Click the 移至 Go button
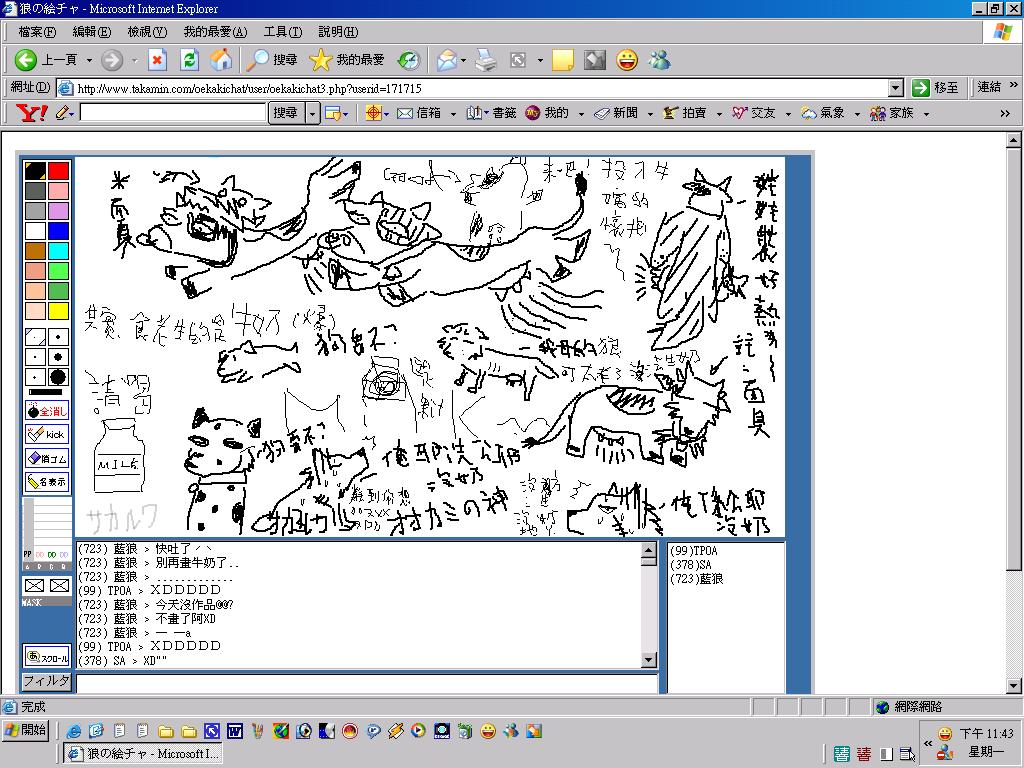 click(x=935, y=88)
